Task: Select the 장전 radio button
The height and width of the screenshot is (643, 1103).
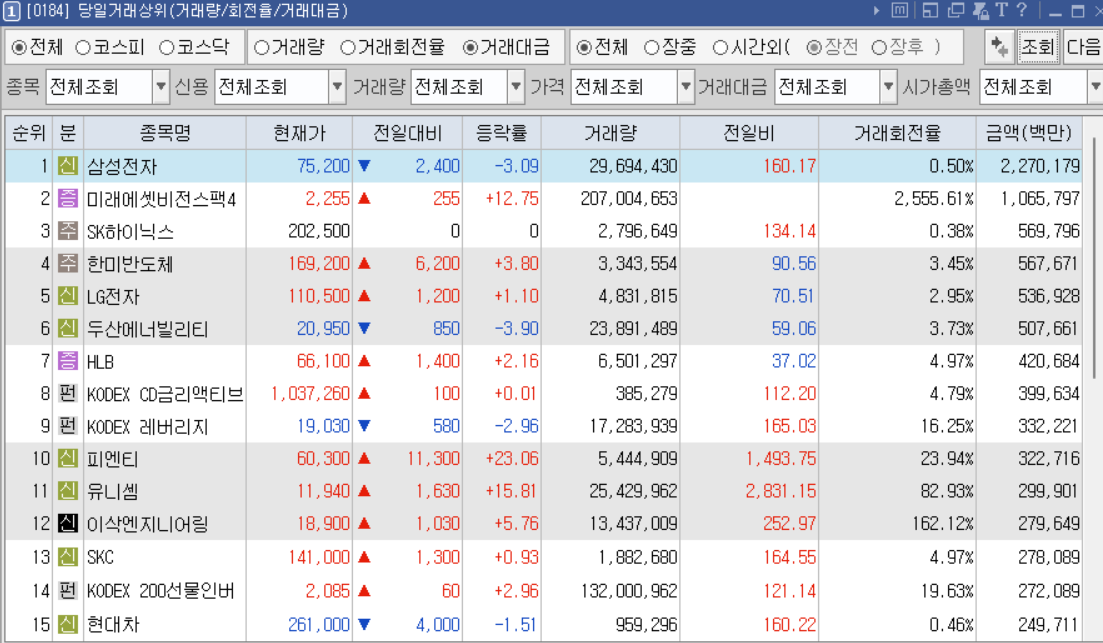Action: (814, 47)
